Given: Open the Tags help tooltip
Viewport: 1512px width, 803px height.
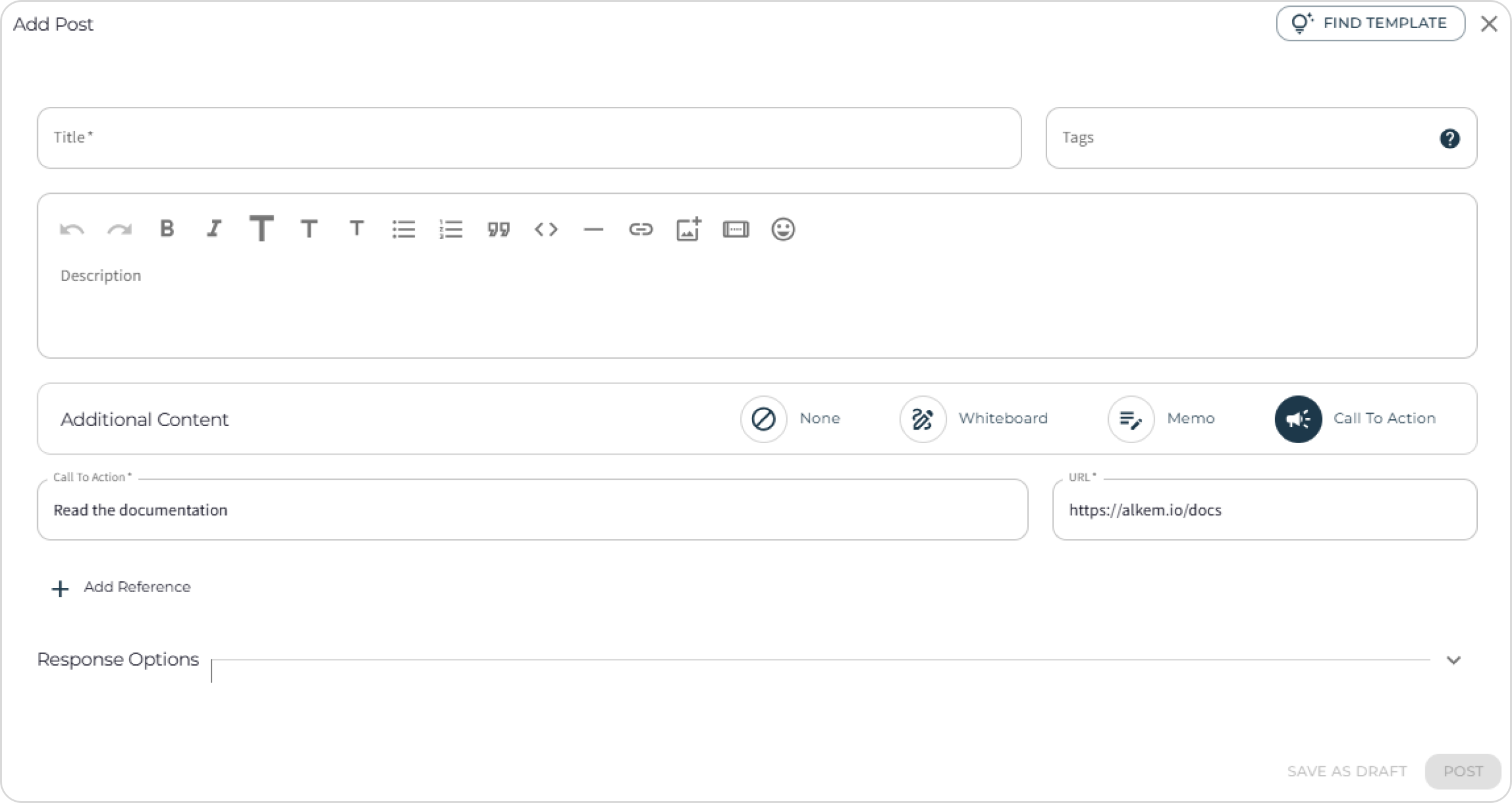Looking at the screenshot, I should (x=1450, y=138).
